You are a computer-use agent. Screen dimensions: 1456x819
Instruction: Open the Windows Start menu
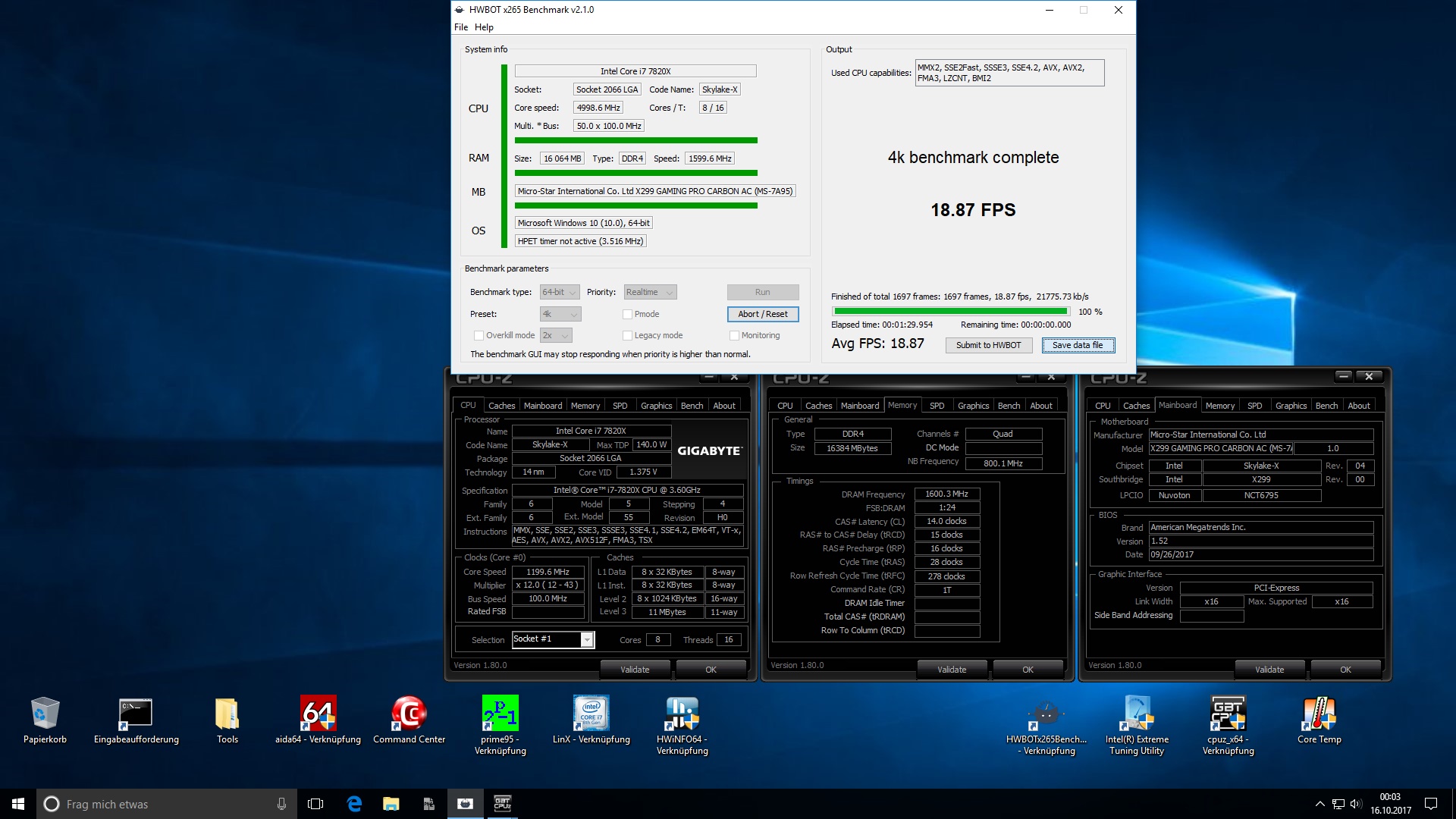coord(18,804)
